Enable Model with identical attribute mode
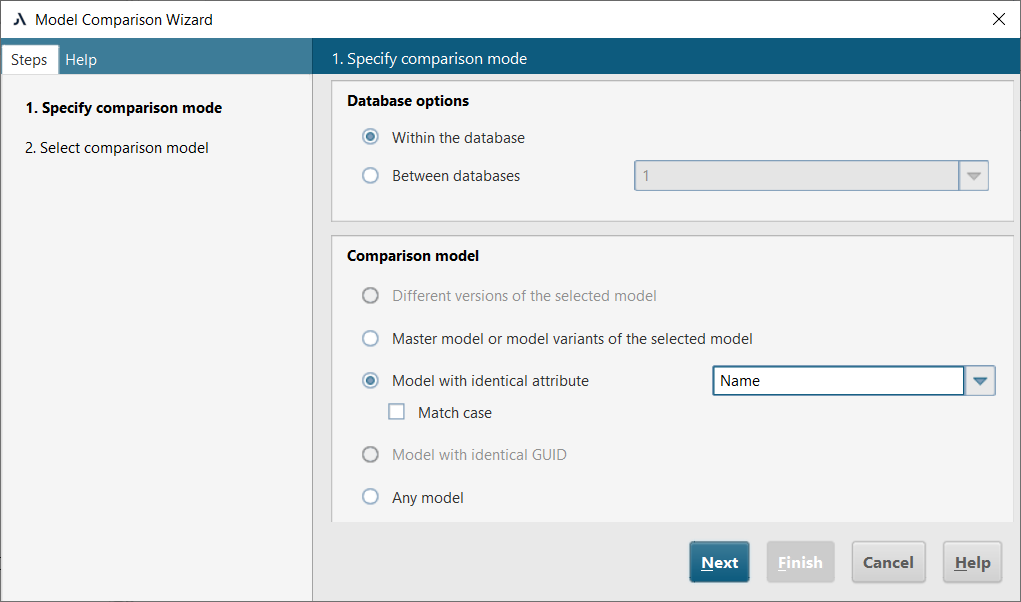 (370, 380)
